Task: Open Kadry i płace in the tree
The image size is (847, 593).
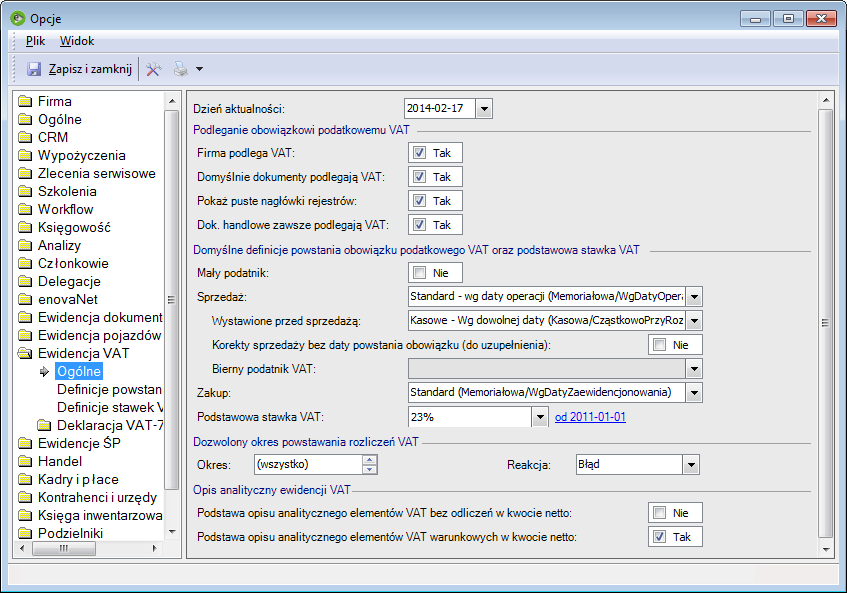Action: point(78,480)
